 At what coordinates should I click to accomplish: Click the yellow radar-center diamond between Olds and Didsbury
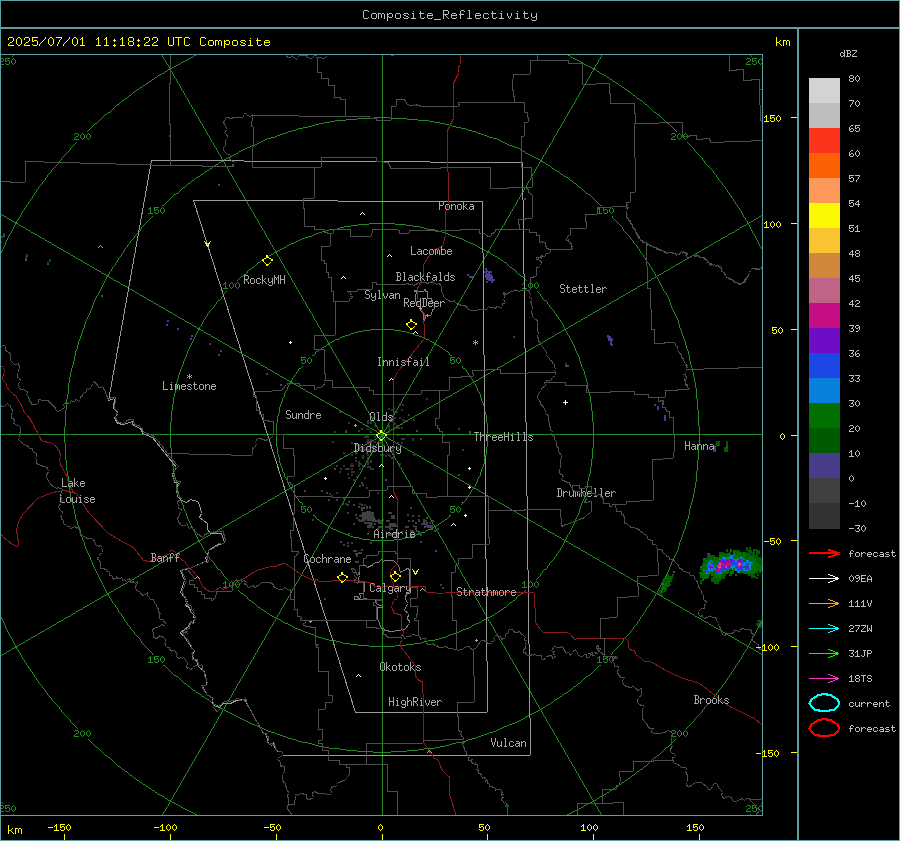click(x=381, y=436)
